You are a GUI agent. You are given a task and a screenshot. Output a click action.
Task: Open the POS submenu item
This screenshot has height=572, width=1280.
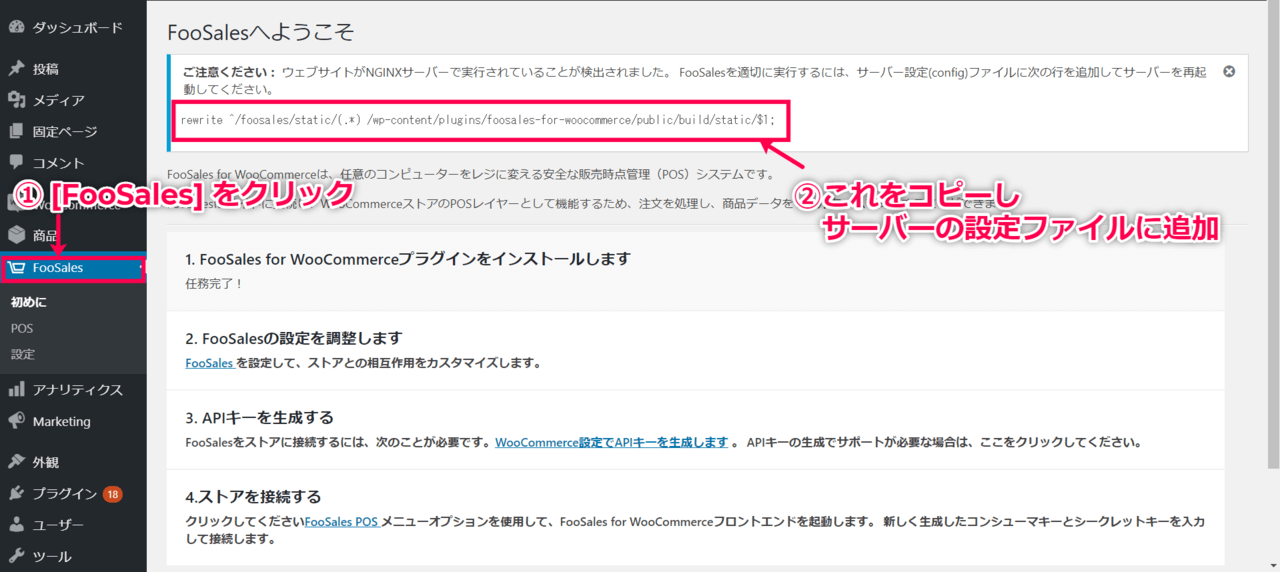[x=22, y=328]
